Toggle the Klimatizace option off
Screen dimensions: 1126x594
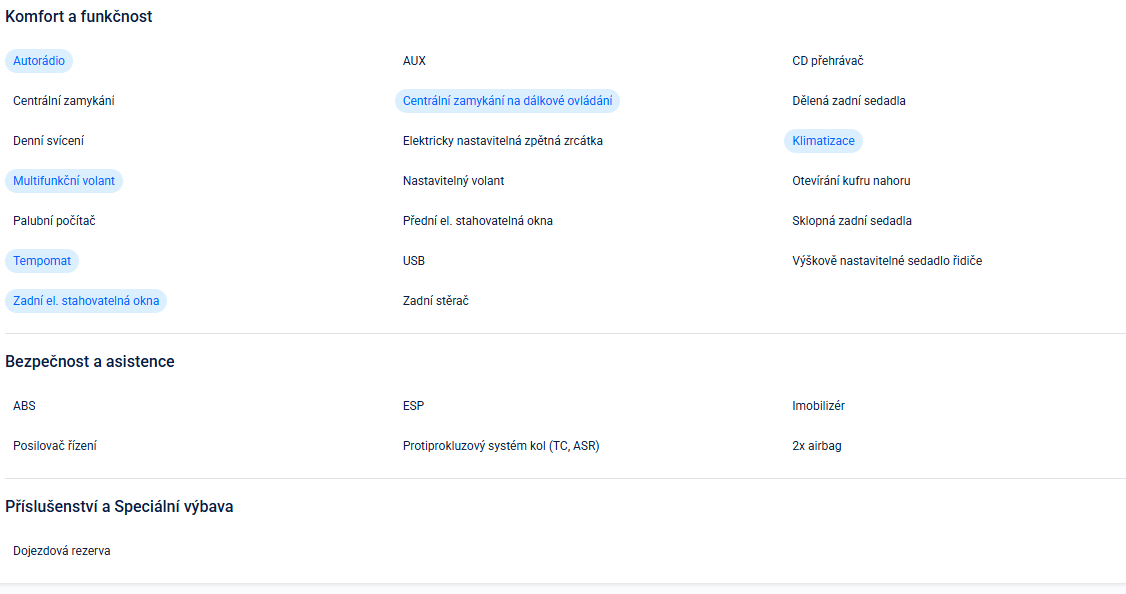tap(823, 141)
